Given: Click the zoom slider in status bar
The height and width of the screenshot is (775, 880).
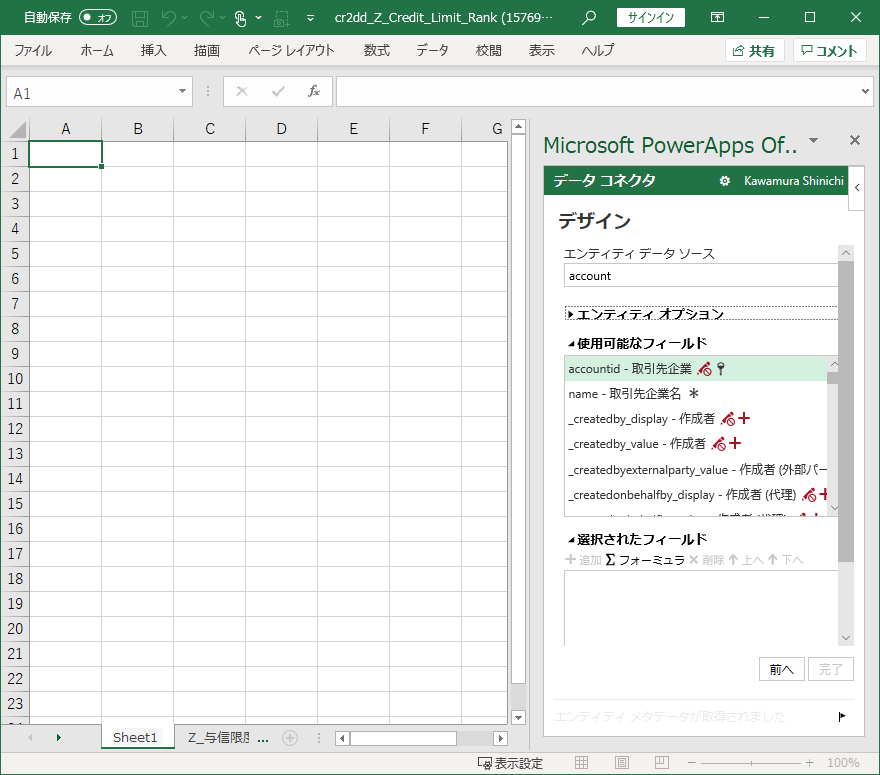Looking at the screenshot, I should (750, 763).
